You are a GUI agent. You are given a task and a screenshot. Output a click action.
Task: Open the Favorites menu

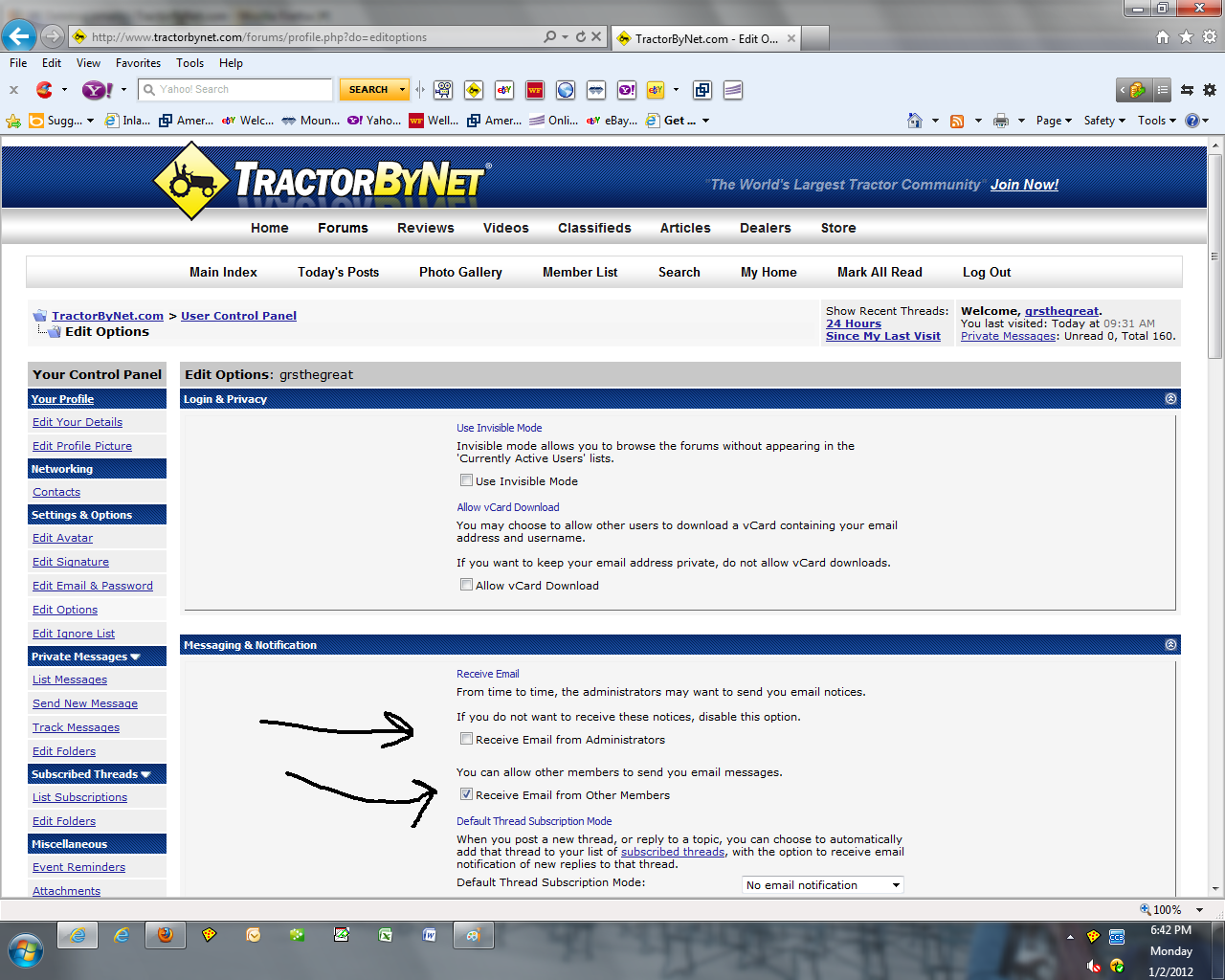point(138,63)
